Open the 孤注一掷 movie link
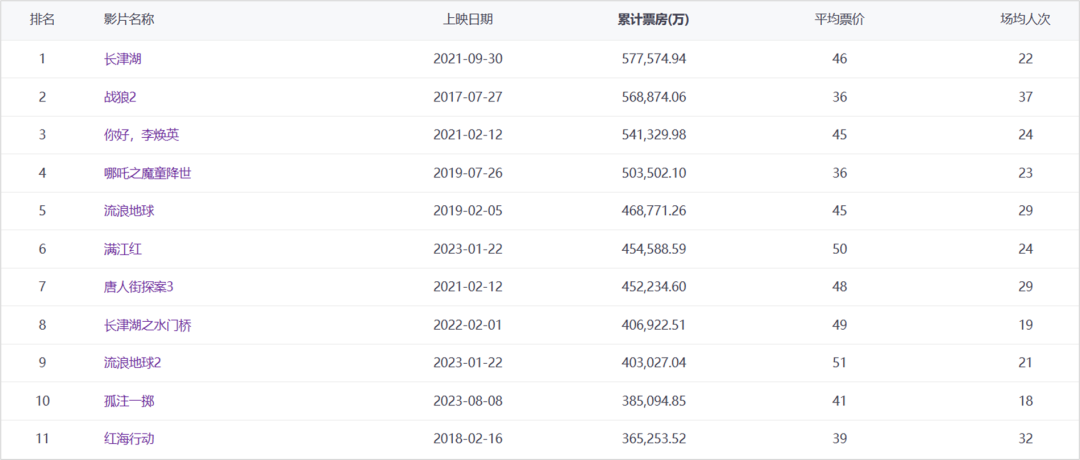The height and width of the screenshot is (460, 1080). point(129,401)
